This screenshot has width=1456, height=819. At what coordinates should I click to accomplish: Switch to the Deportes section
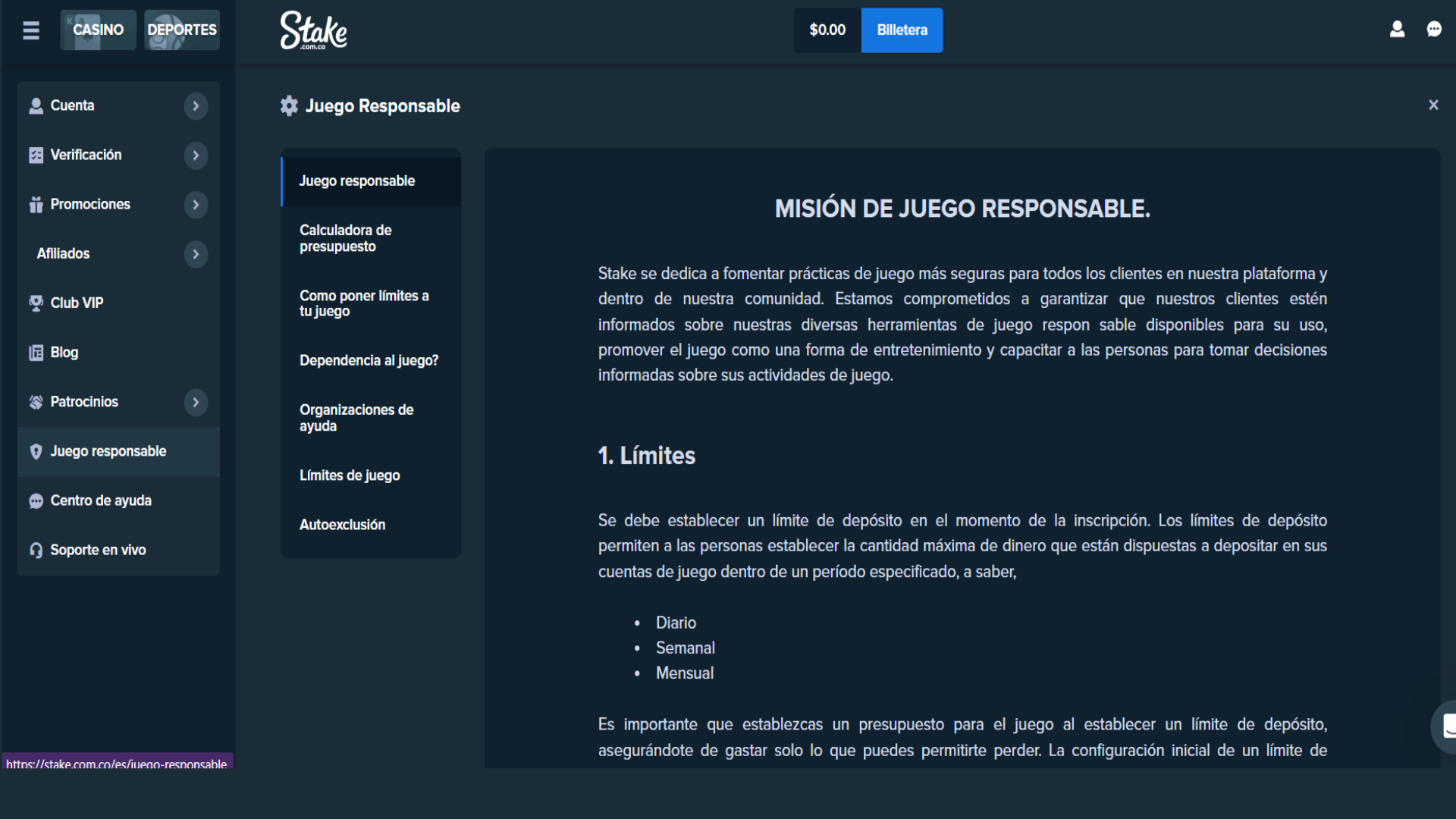click(182, 30)
